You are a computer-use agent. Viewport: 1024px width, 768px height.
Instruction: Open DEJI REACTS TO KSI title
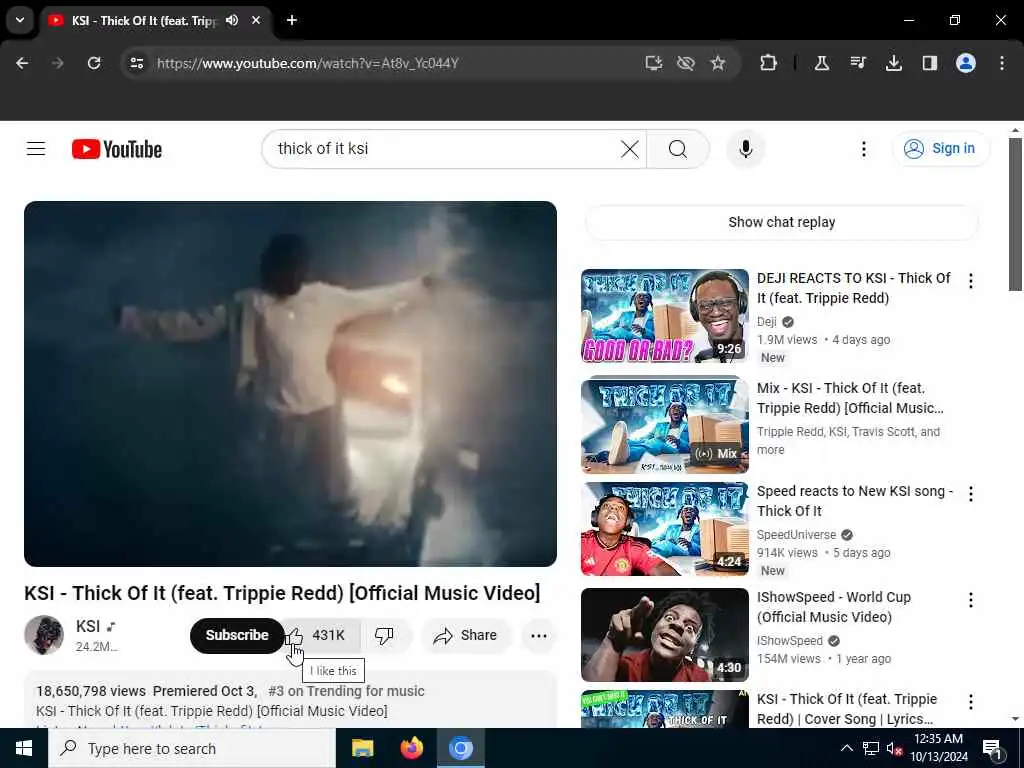tap(854, 288)
